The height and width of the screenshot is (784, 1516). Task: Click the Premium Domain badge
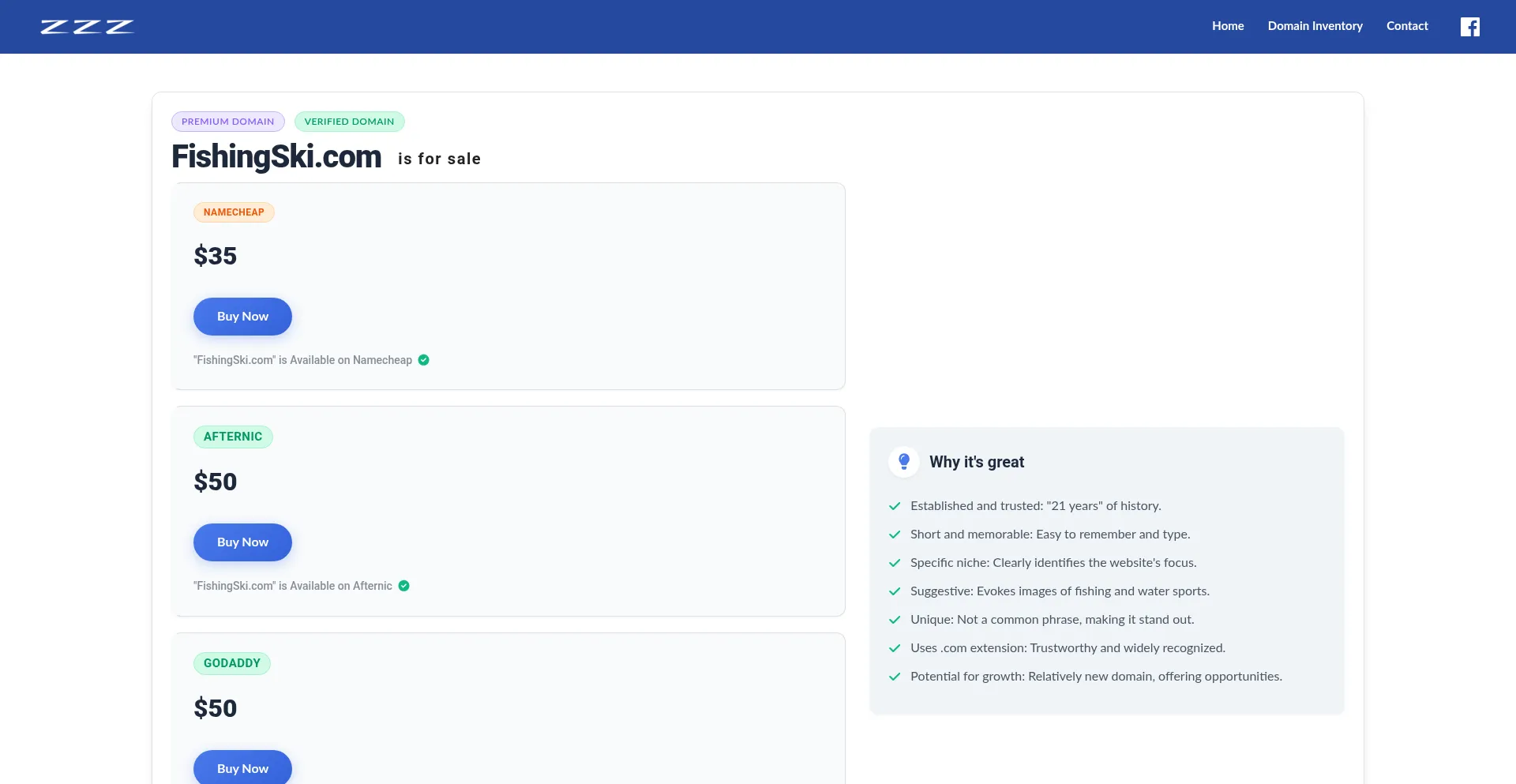[x=228, y=122]
